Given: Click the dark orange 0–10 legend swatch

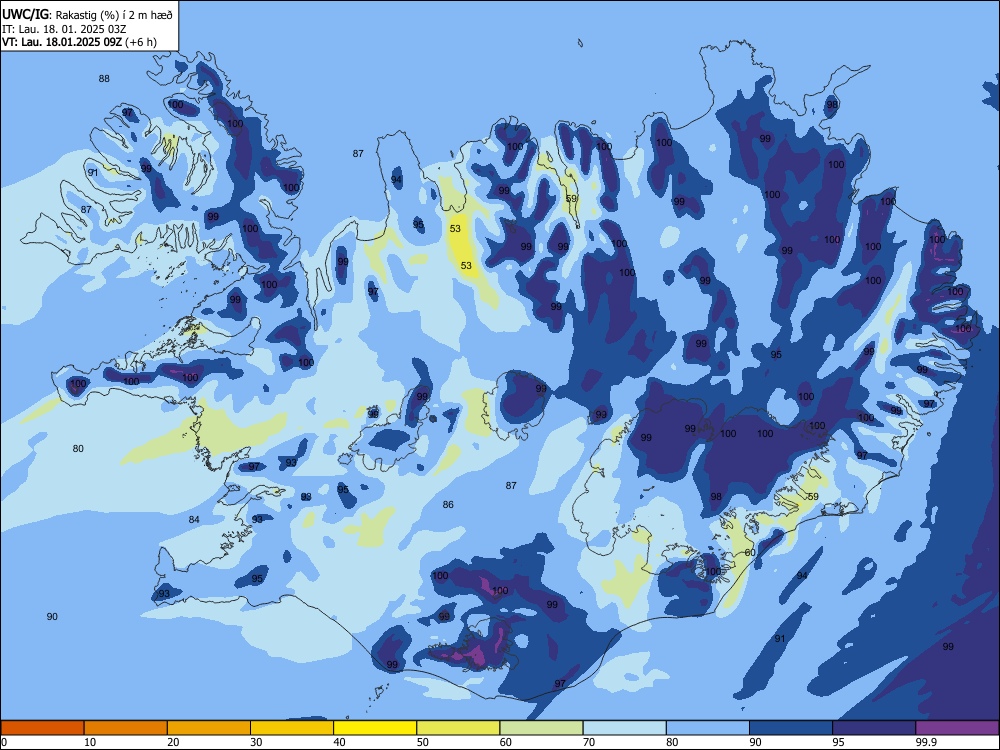Looking at the screenshot, I should 42,728.
